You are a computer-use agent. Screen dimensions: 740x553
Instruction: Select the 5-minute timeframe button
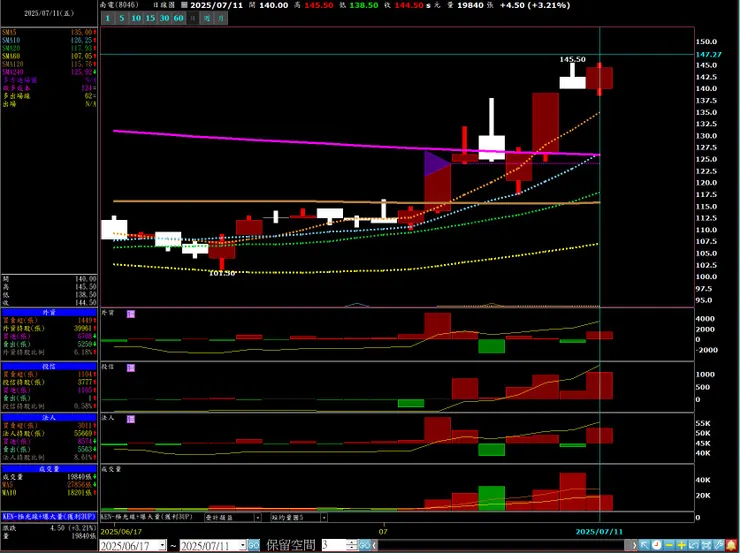tap(122, 18)
